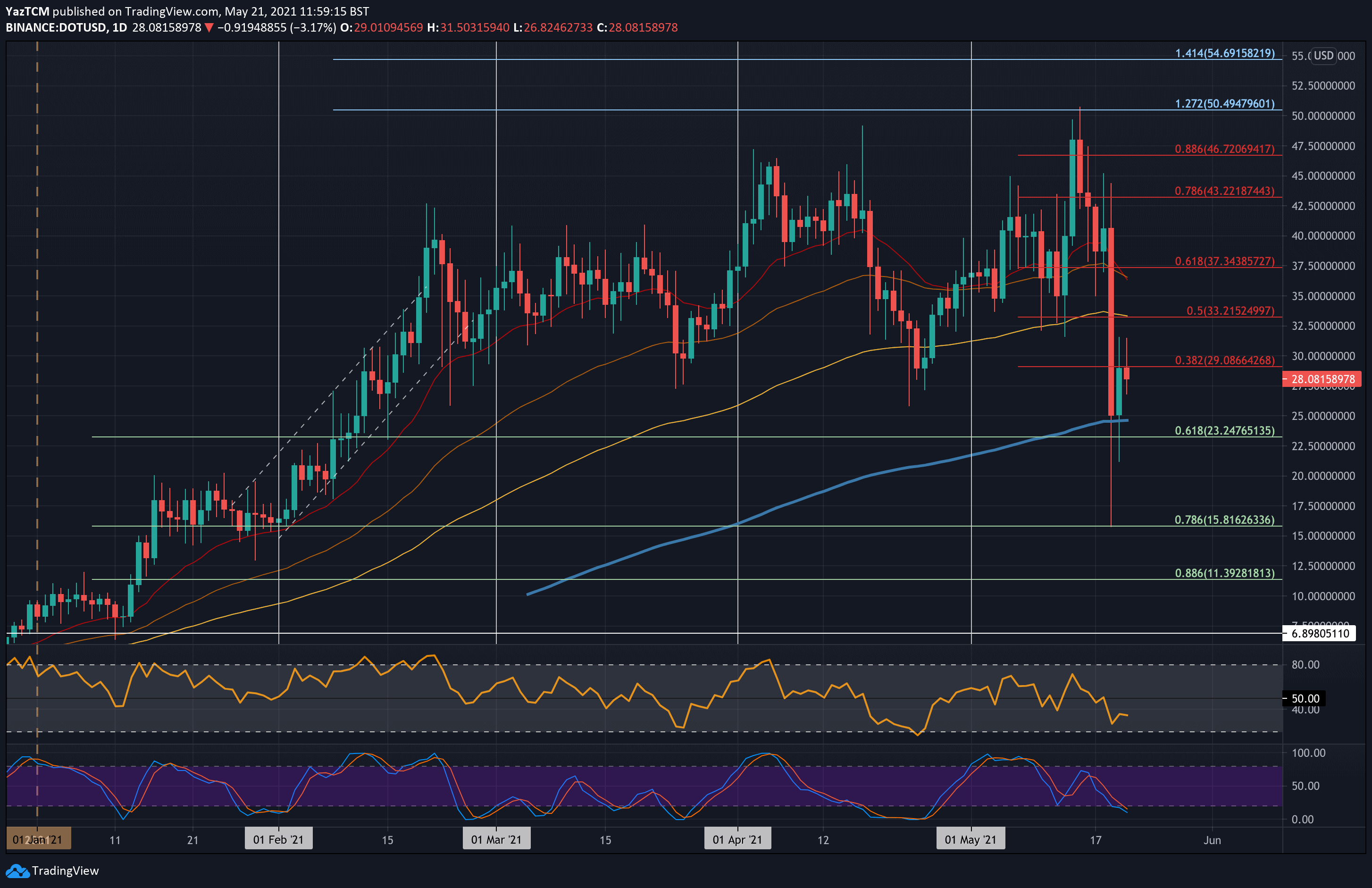Click the 10.00000000 price axis label
This screenshot has height=888, width=1372.
tap(1323, 596)
